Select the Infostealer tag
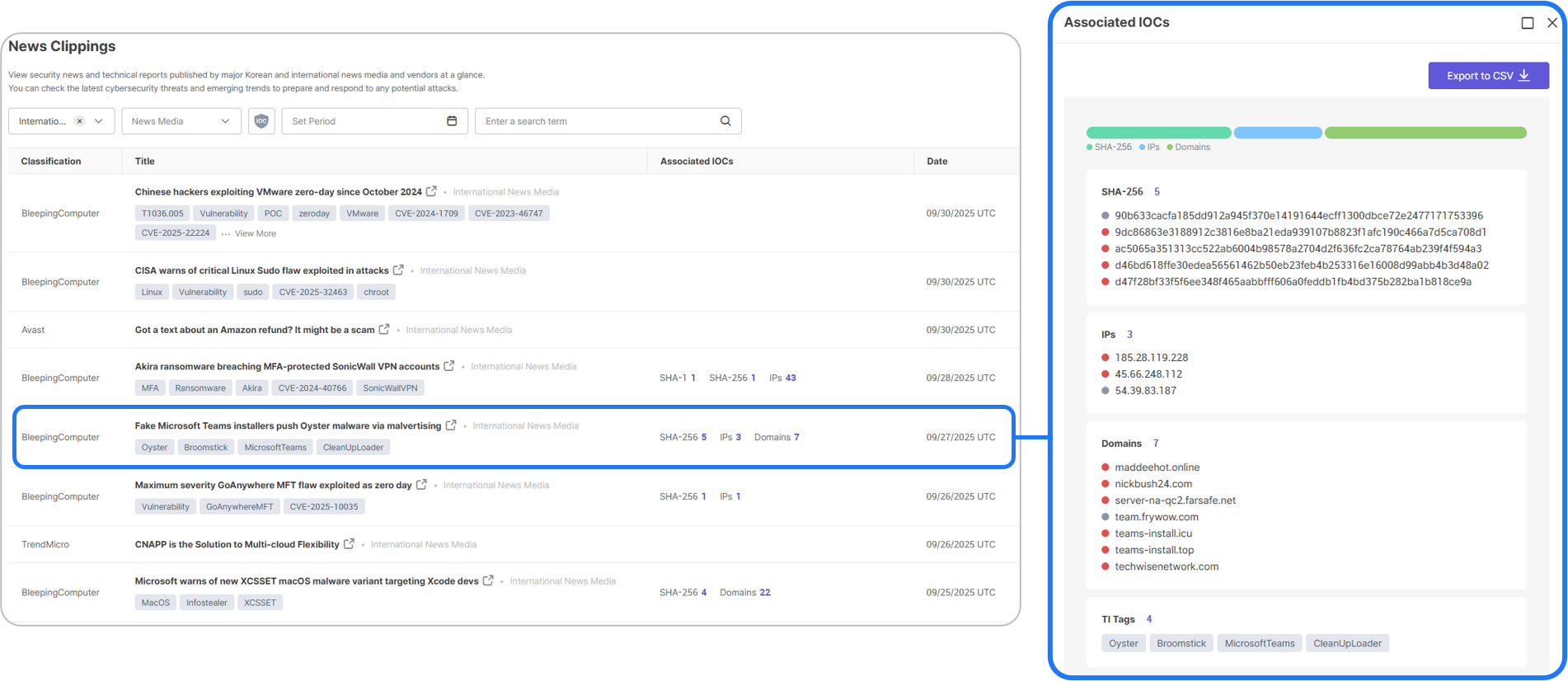 [x=207, y=603]
